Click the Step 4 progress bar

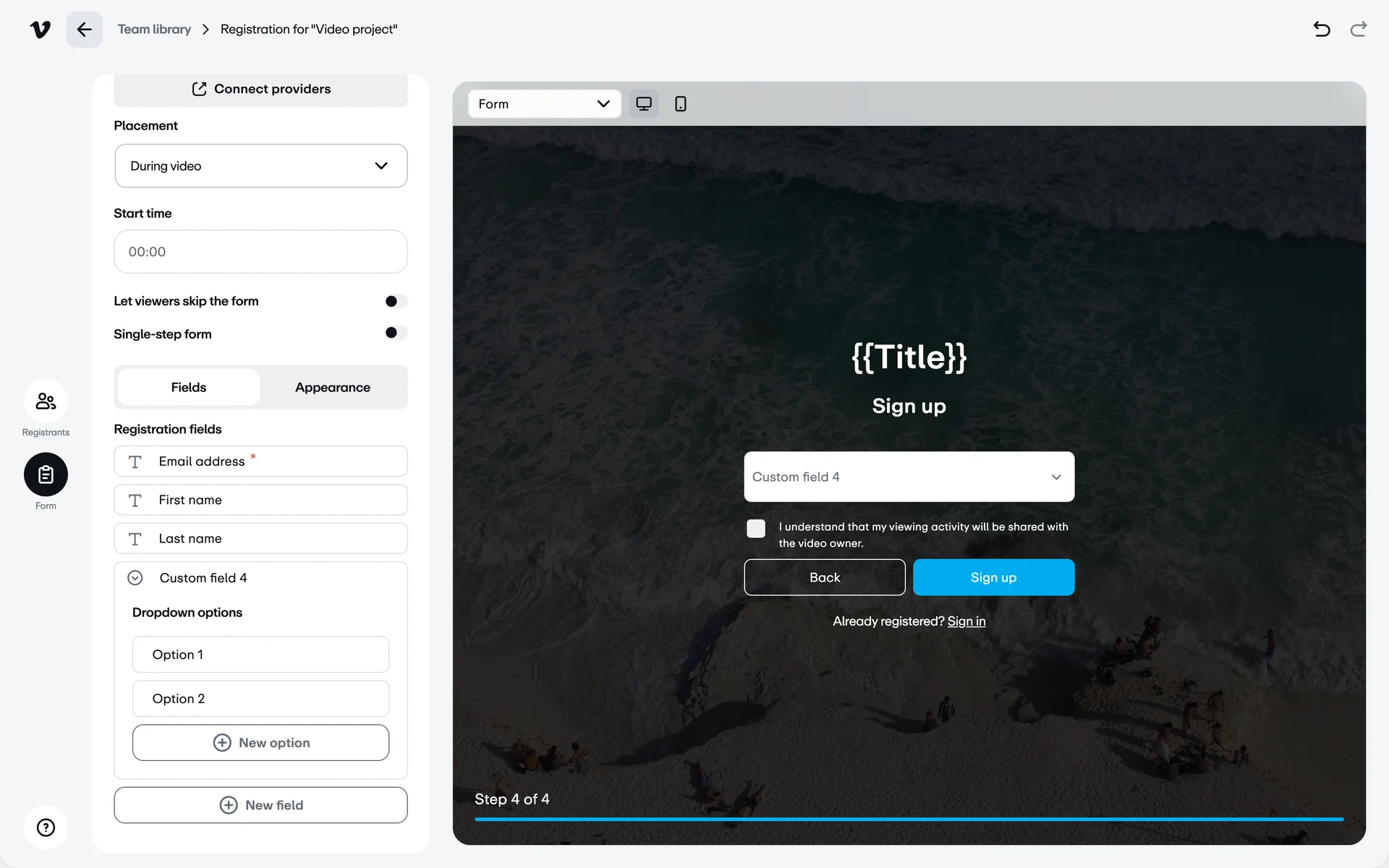coord(909,820)
